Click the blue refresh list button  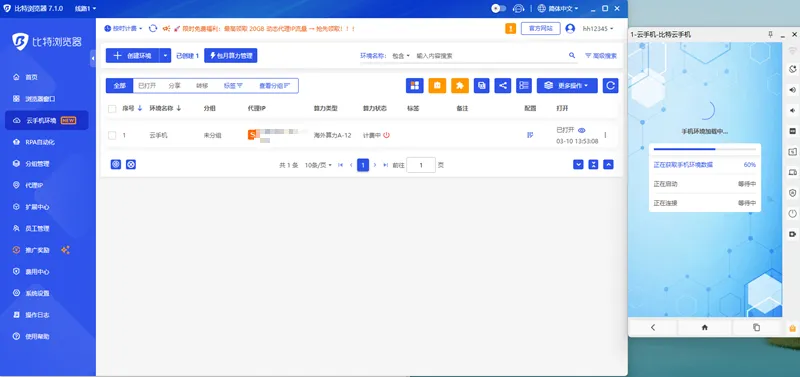tap(611, 86)
